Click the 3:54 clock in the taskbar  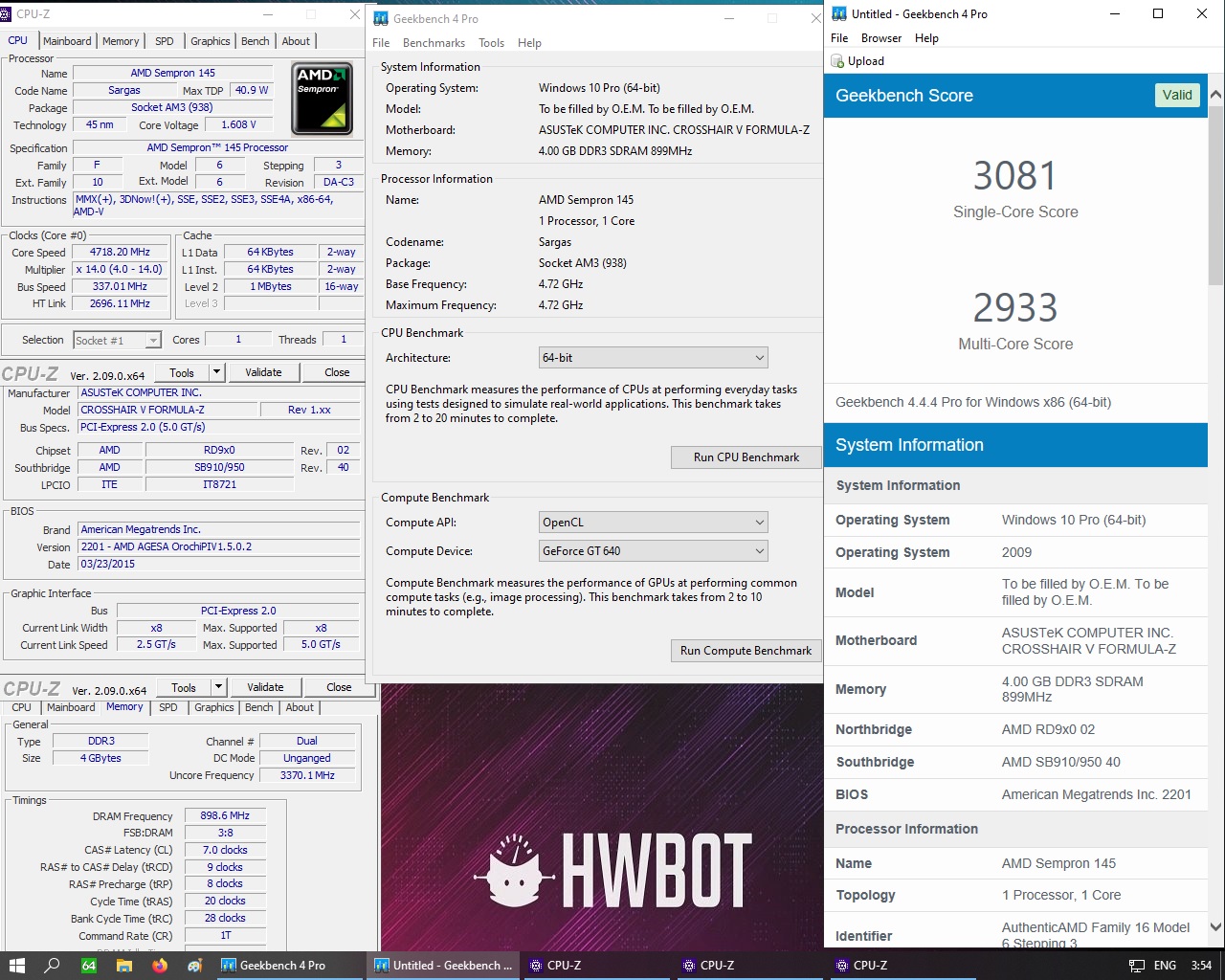click(1201, 965)
